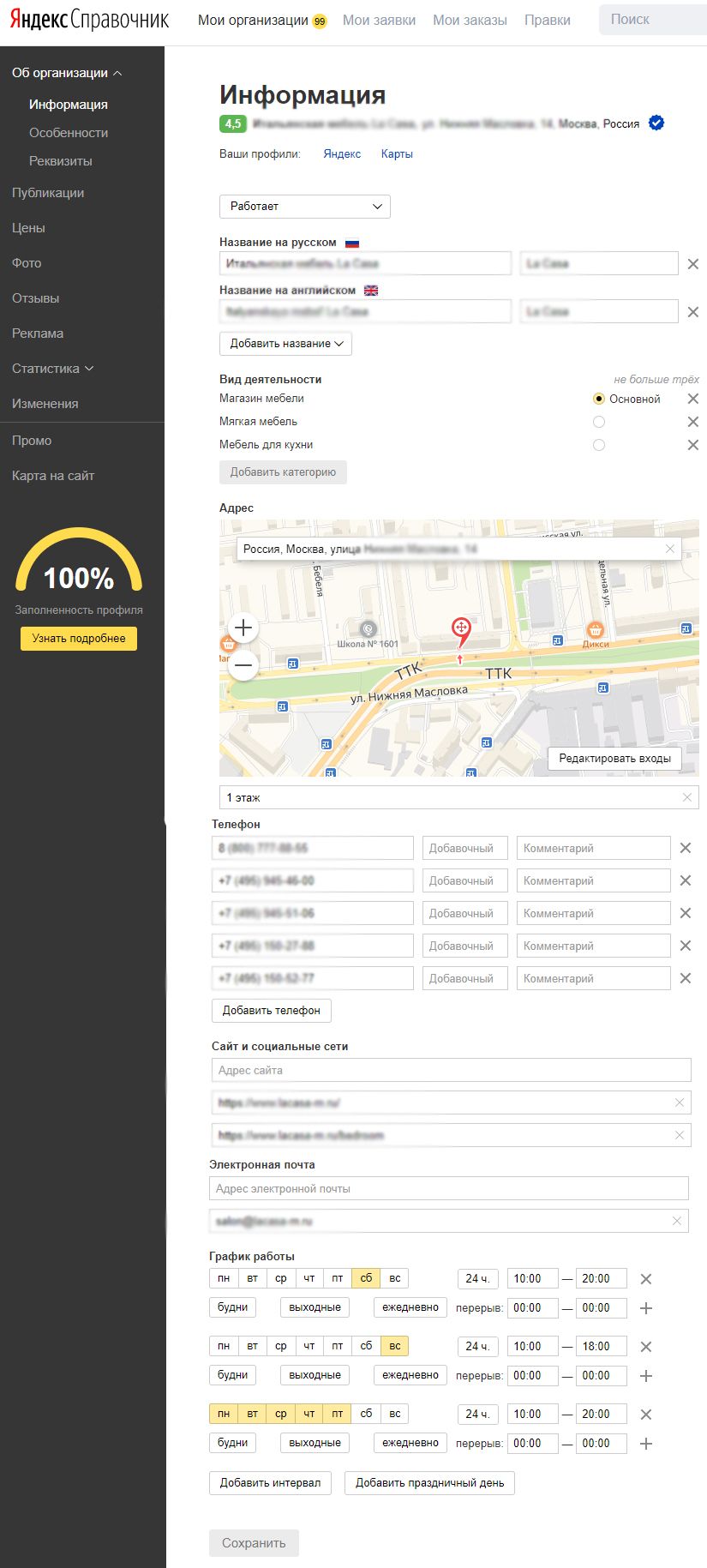Open Отзывы in sidebar
The height and width of the screenshot is (1568, 707).
[x=35, y=298]
